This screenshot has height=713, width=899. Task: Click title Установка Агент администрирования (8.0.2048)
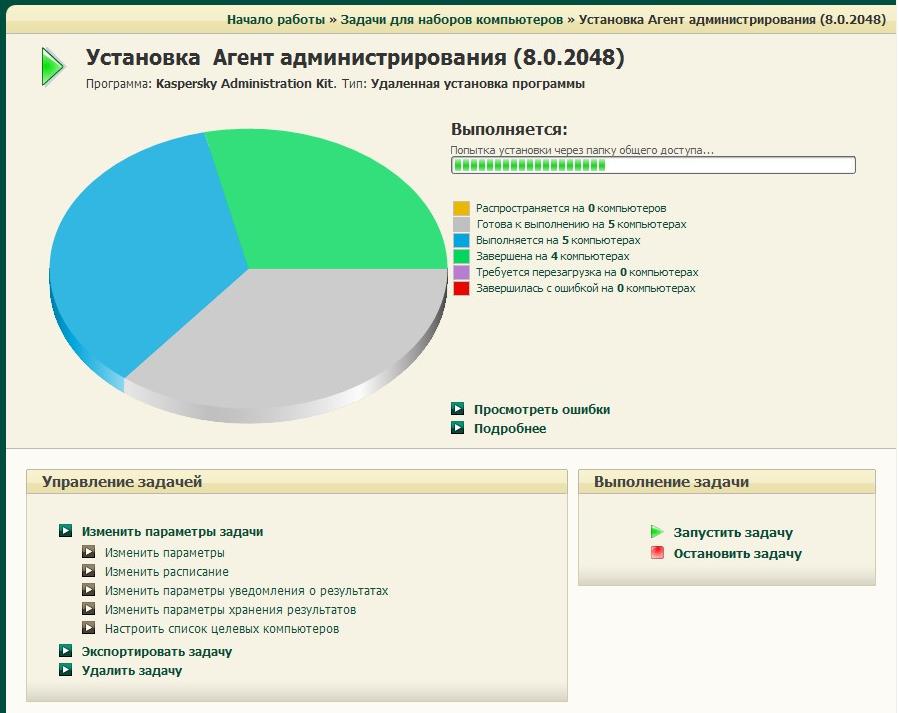[x=355, y=57]
